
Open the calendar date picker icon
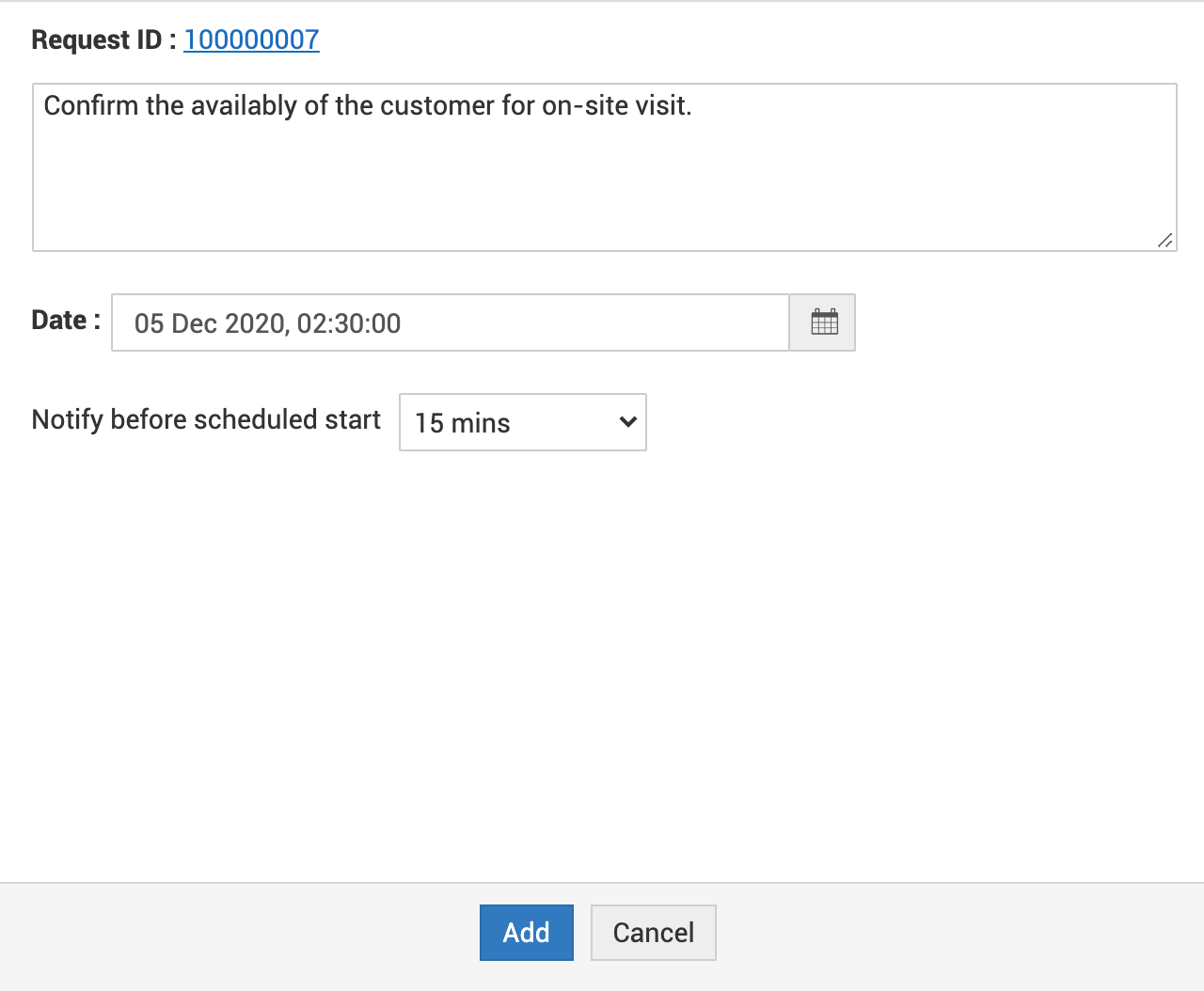tap(823, 322)
